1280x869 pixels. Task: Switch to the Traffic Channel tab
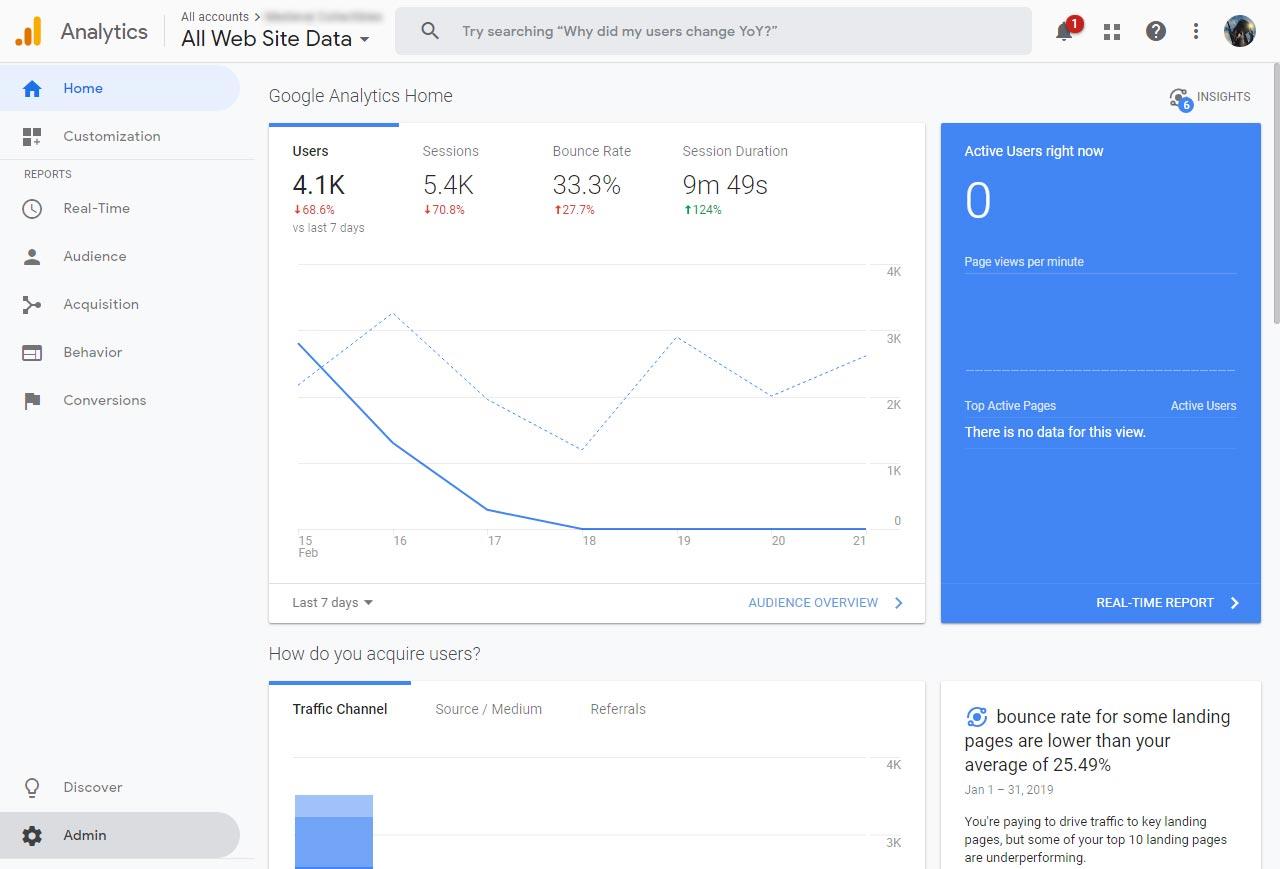coord(340,709)
